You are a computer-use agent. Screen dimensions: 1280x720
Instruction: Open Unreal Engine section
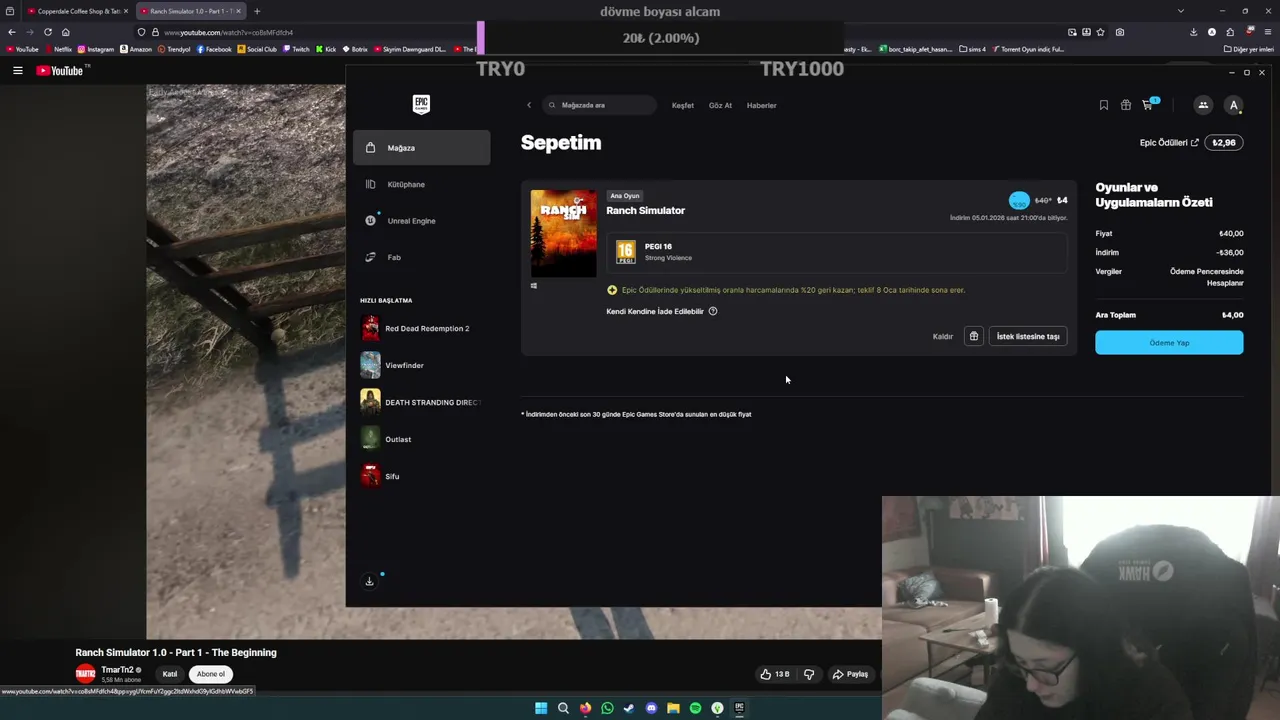pos(421,221)
